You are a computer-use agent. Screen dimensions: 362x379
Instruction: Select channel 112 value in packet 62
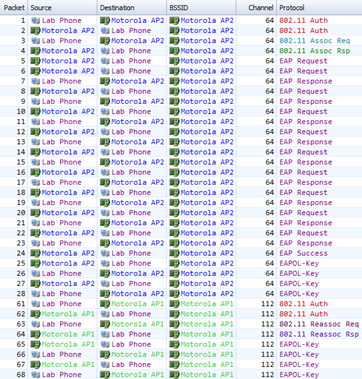[267, 314]
